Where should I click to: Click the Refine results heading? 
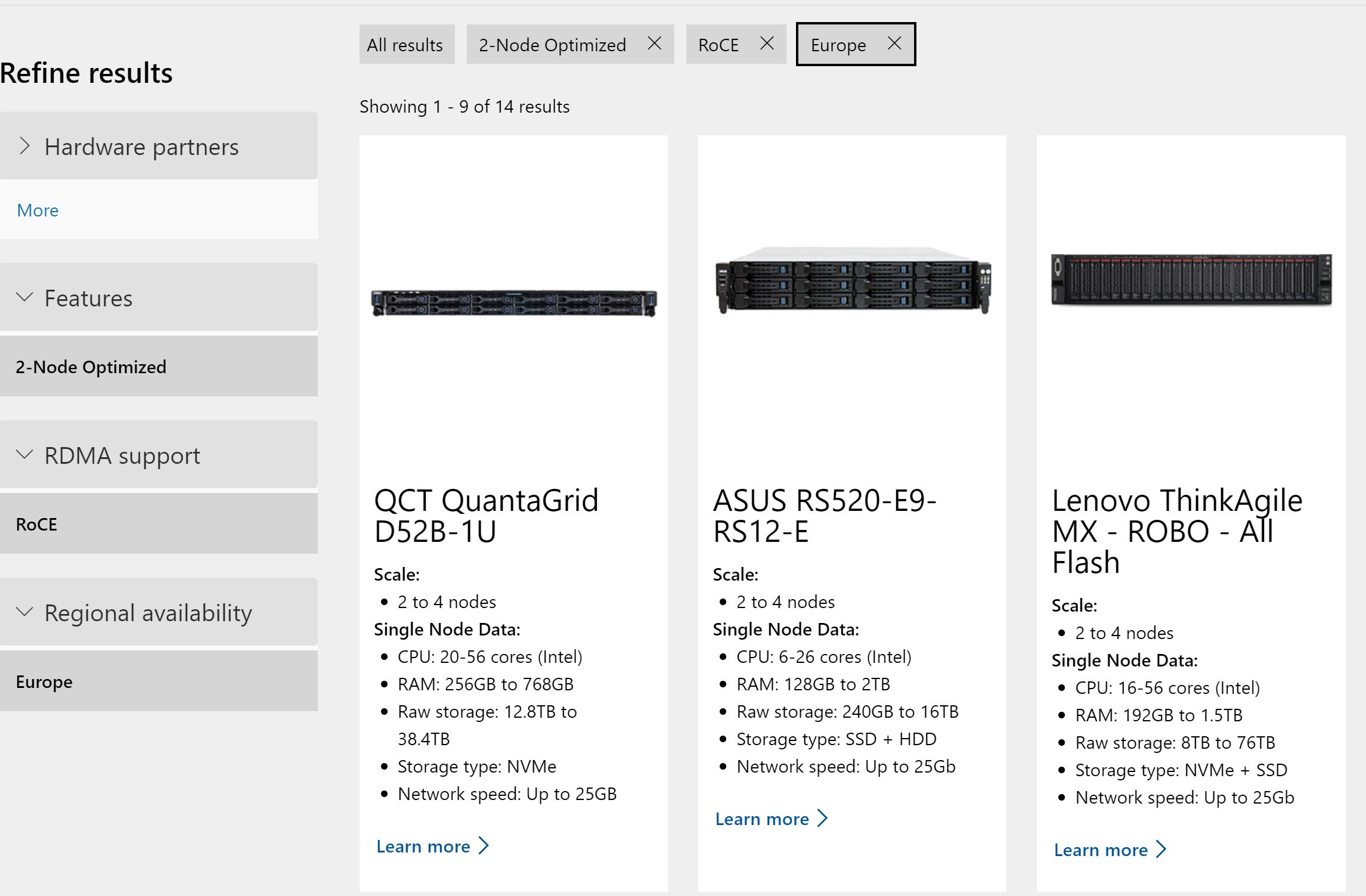point(86,73)
